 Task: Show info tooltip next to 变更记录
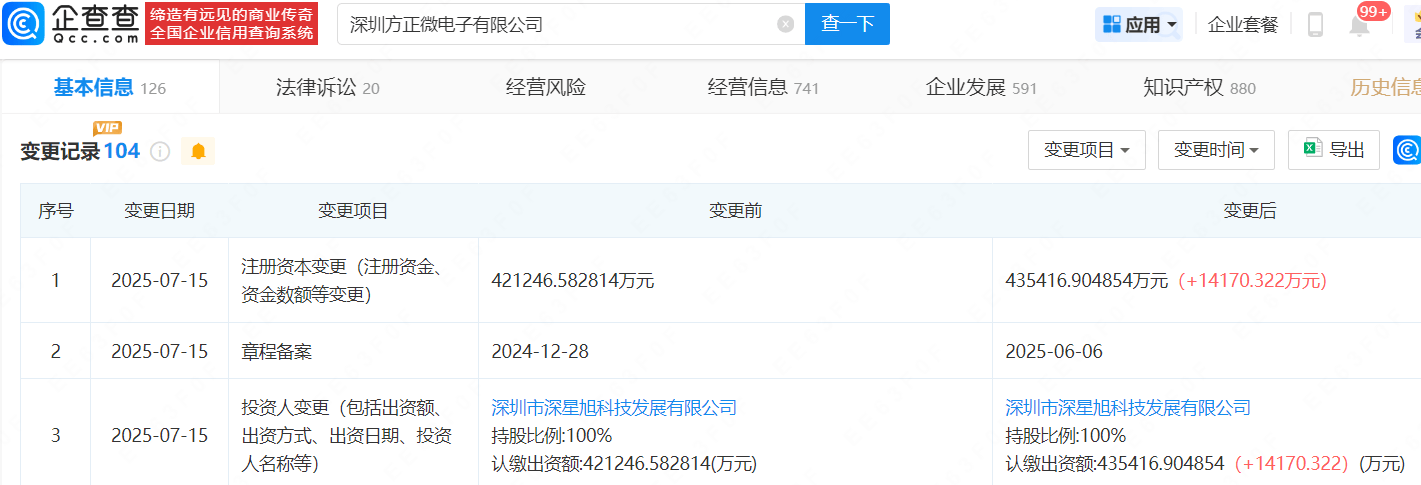[x=160, y=151]
